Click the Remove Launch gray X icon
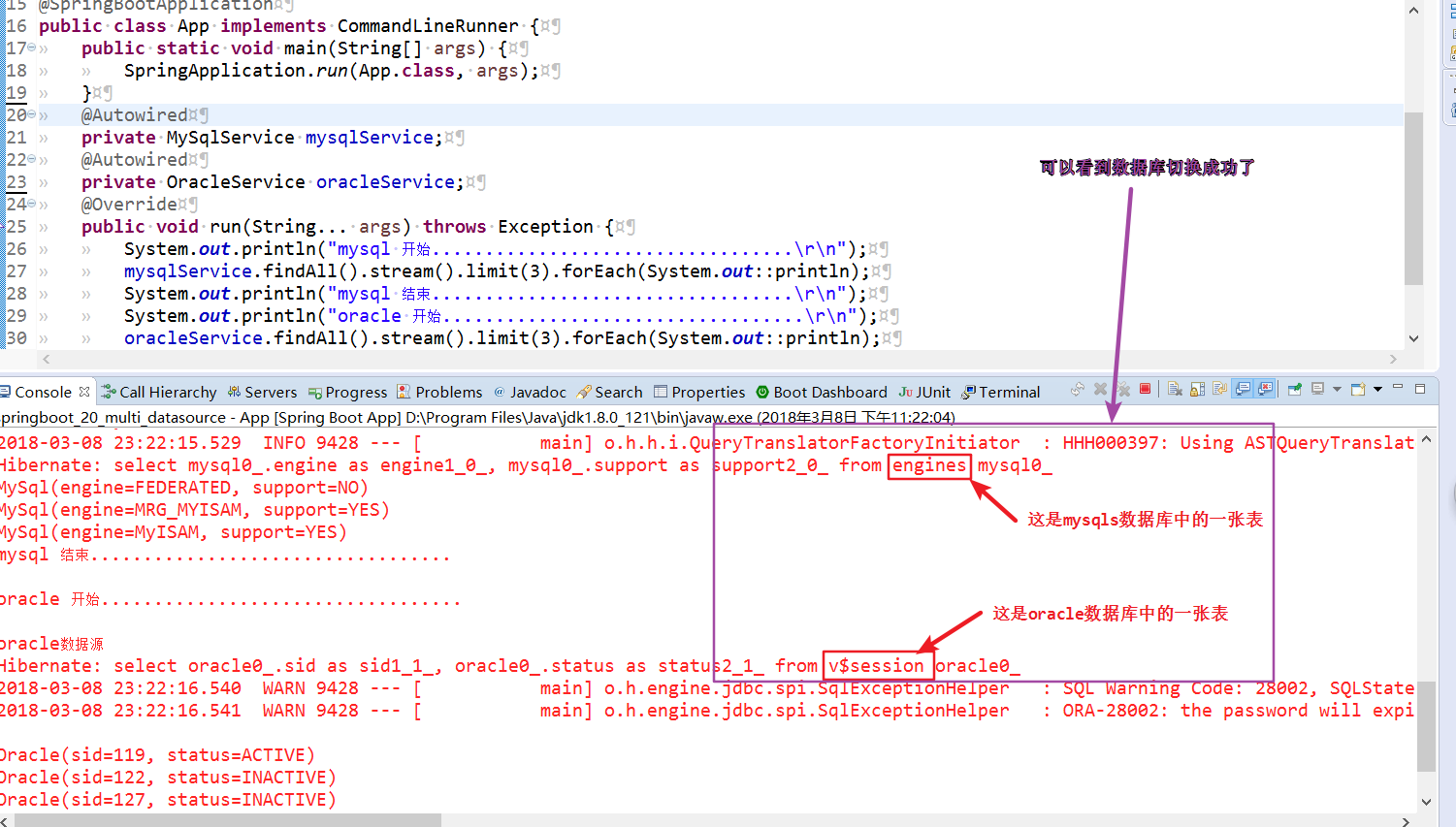 1100,389
